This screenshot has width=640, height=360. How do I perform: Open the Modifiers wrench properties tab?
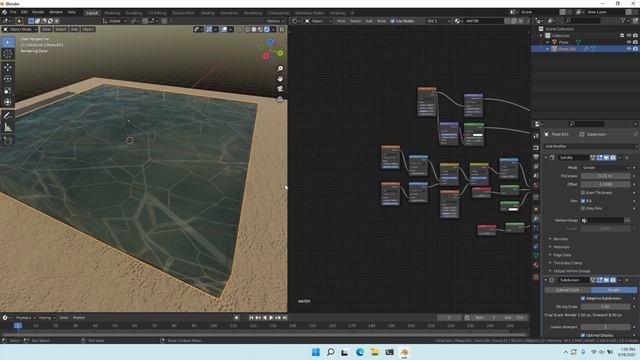536,218
